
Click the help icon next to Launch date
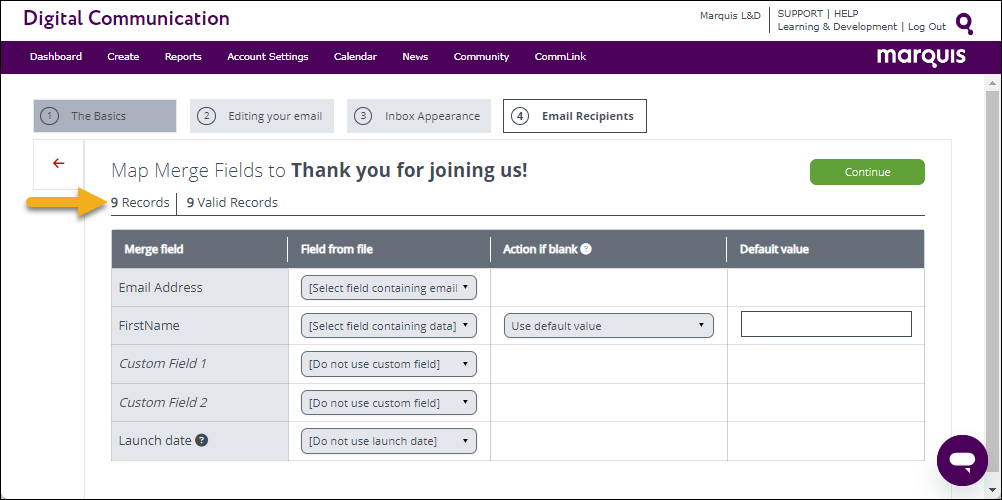point(201,441)
